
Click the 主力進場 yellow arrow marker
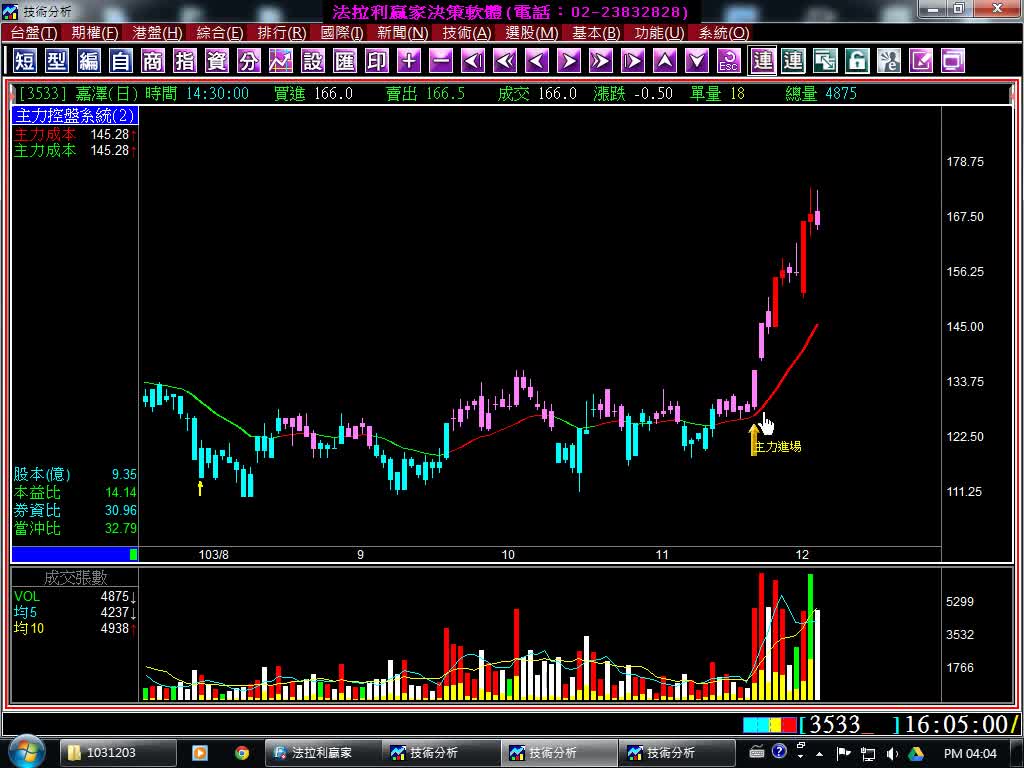[754, 440]
